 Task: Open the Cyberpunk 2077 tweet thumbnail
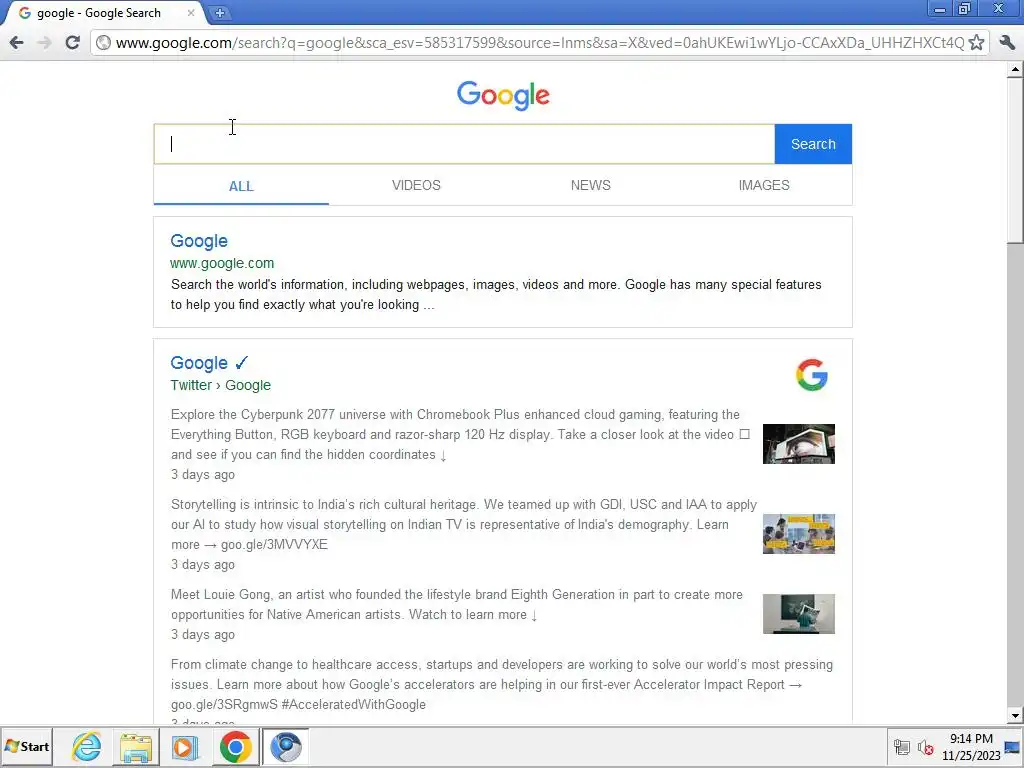799,444
